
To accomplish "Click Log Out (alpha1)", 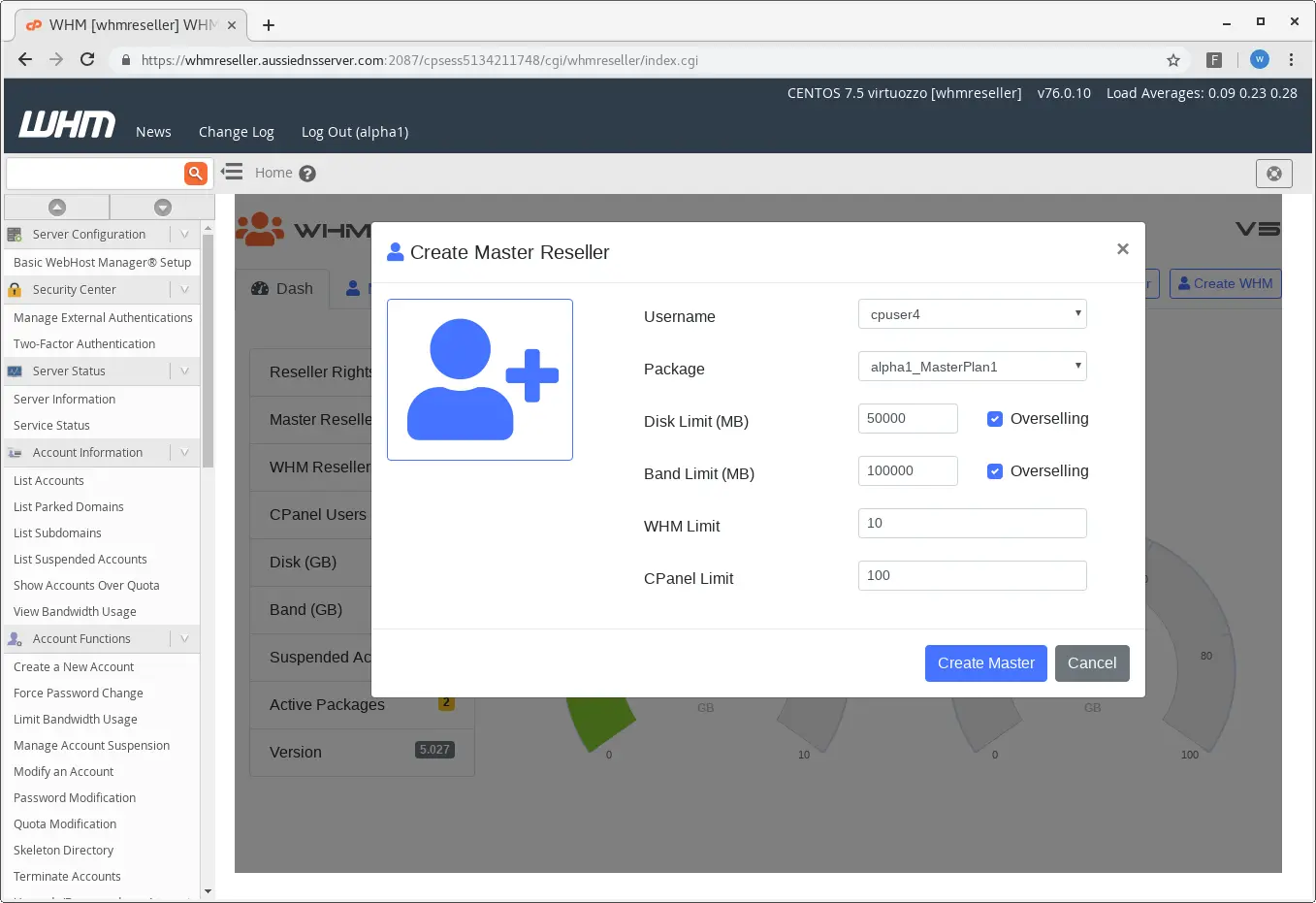I will point(355,132).
